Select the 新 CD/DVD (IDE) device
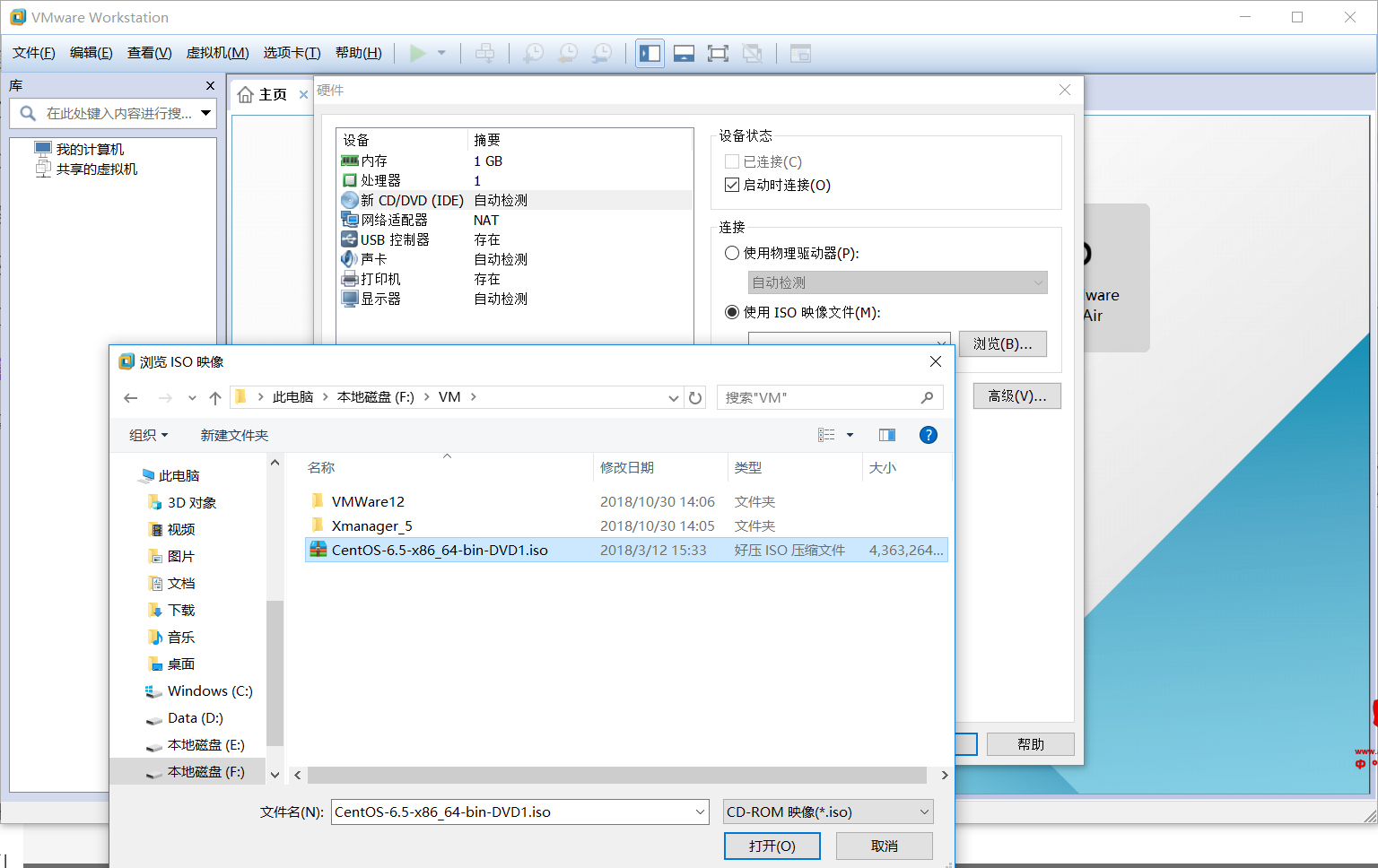The height and width of the screenshot is (868, 1378). click(x=515, y=200)
